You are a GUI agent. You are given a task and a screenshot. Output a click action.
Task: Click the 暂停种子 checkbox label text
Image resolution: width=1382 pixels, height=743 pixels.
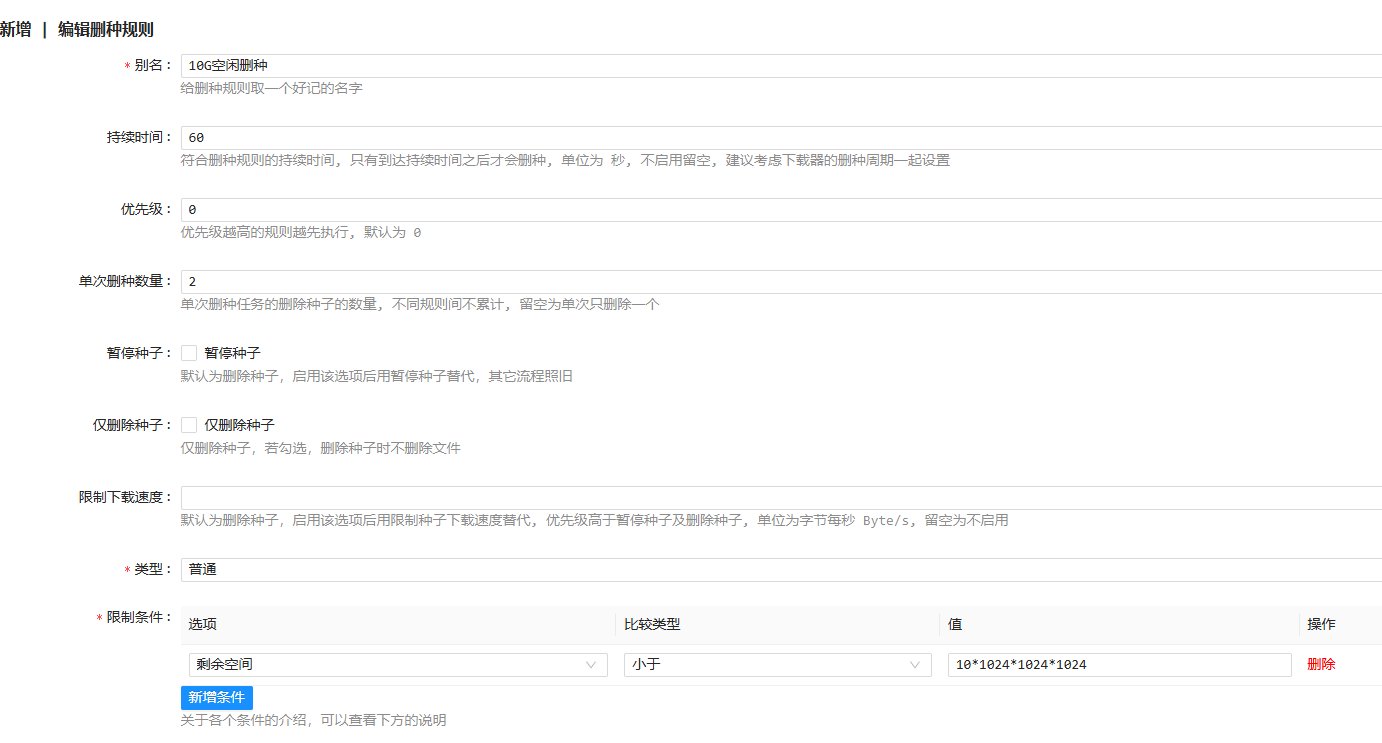coord(232,353)
